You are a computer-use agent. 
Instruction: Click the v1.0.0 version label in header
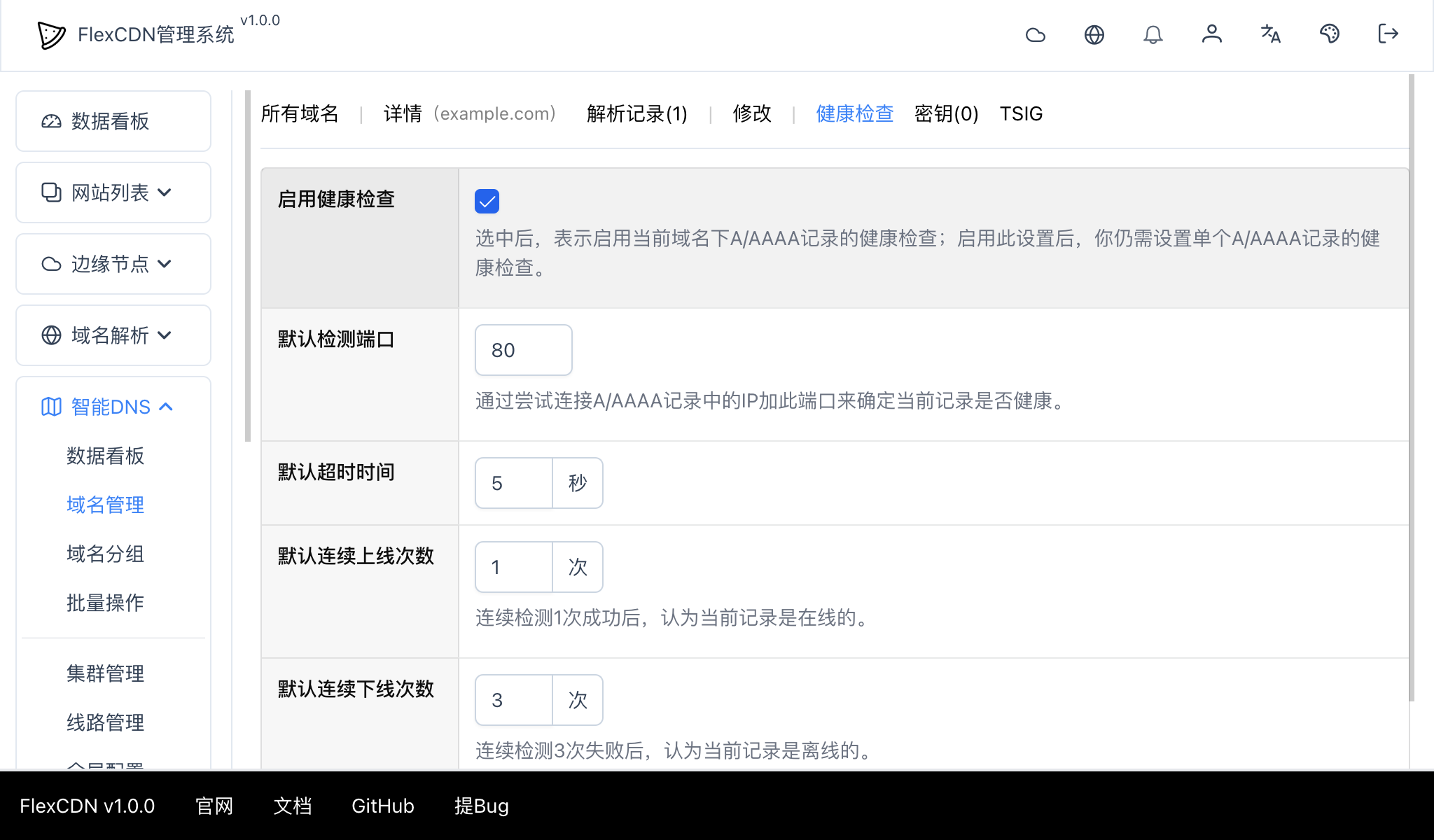pos(260,20)
